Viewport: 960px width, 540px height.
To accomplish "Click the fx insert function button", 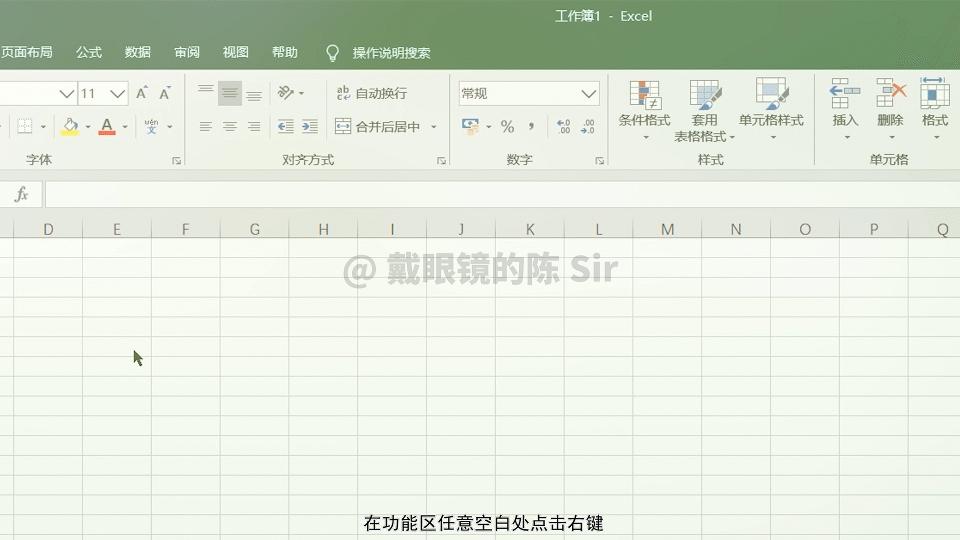I will click(x=21, y=194).
